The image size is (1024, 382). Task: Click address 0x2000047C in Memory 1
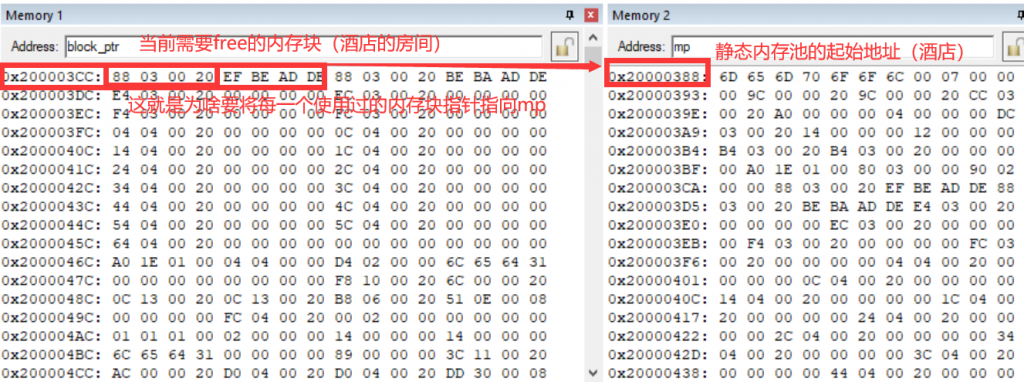point(52,281)
